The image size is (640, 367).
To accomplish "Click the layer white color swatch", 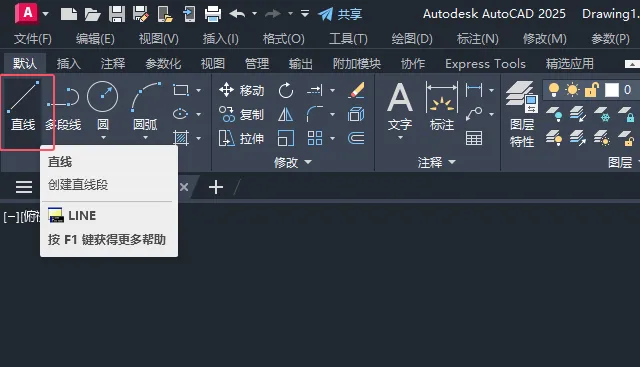I will tap(611, 90).
